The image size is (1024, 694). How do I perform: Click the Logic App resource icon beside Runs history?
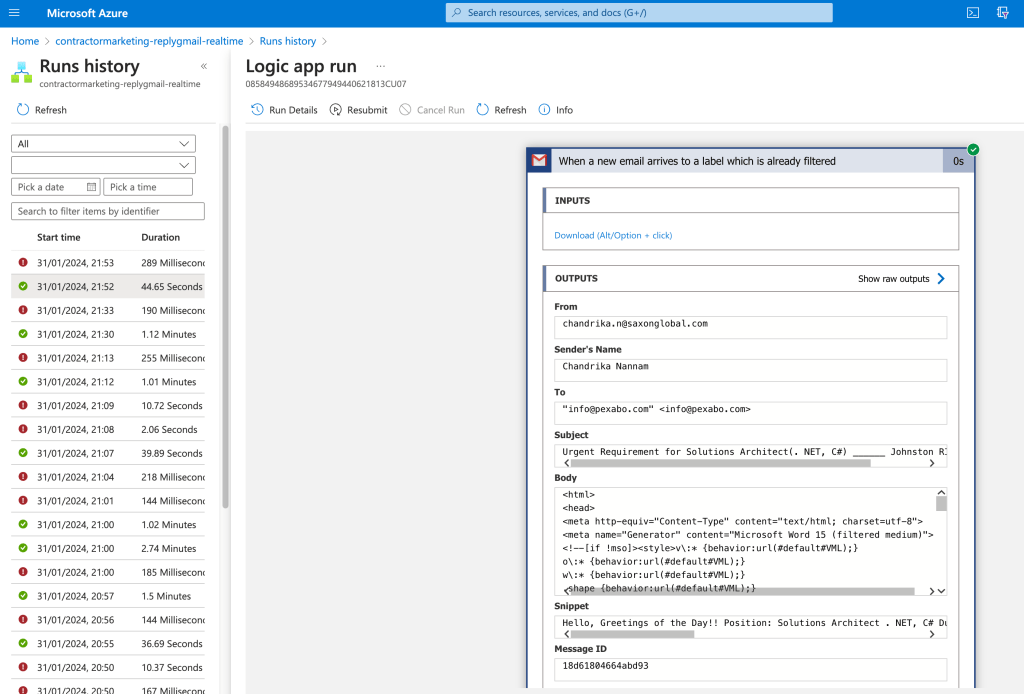coord(22,72)
